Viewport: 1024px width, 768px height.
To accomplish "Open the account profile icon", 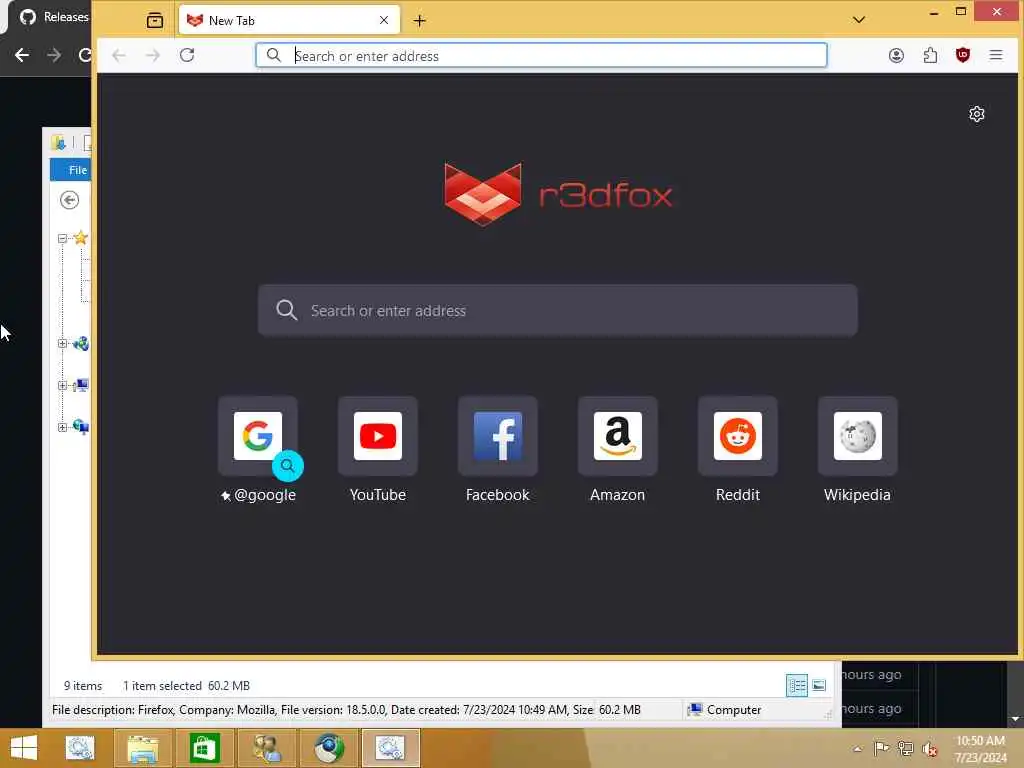I will click(896, 56).
